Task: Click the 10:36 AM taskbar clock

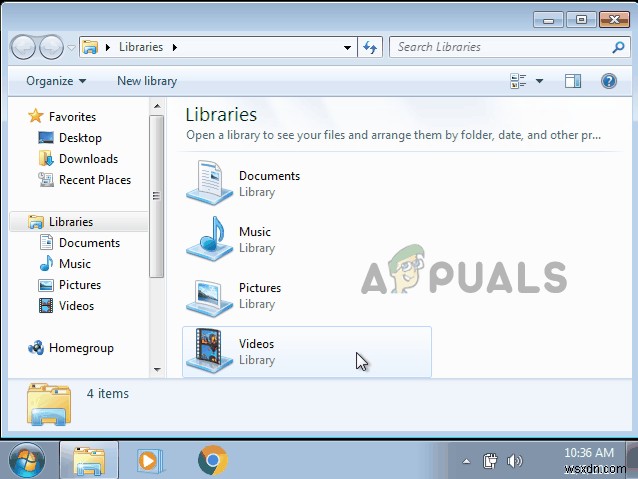Action: point(589,453)
